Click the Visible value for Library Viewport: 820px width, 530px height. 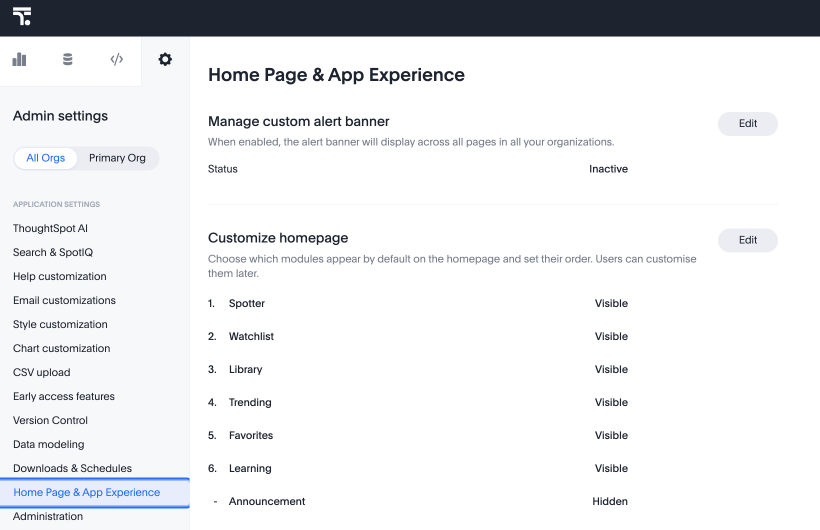point(611,369)
